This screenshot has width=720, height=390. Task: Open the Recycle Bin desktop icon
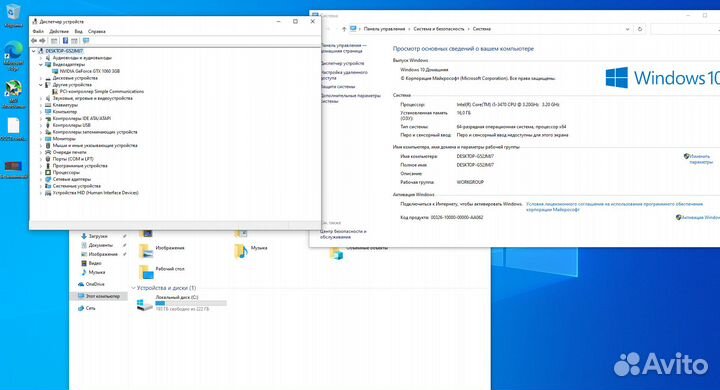[x=13, y=15]
